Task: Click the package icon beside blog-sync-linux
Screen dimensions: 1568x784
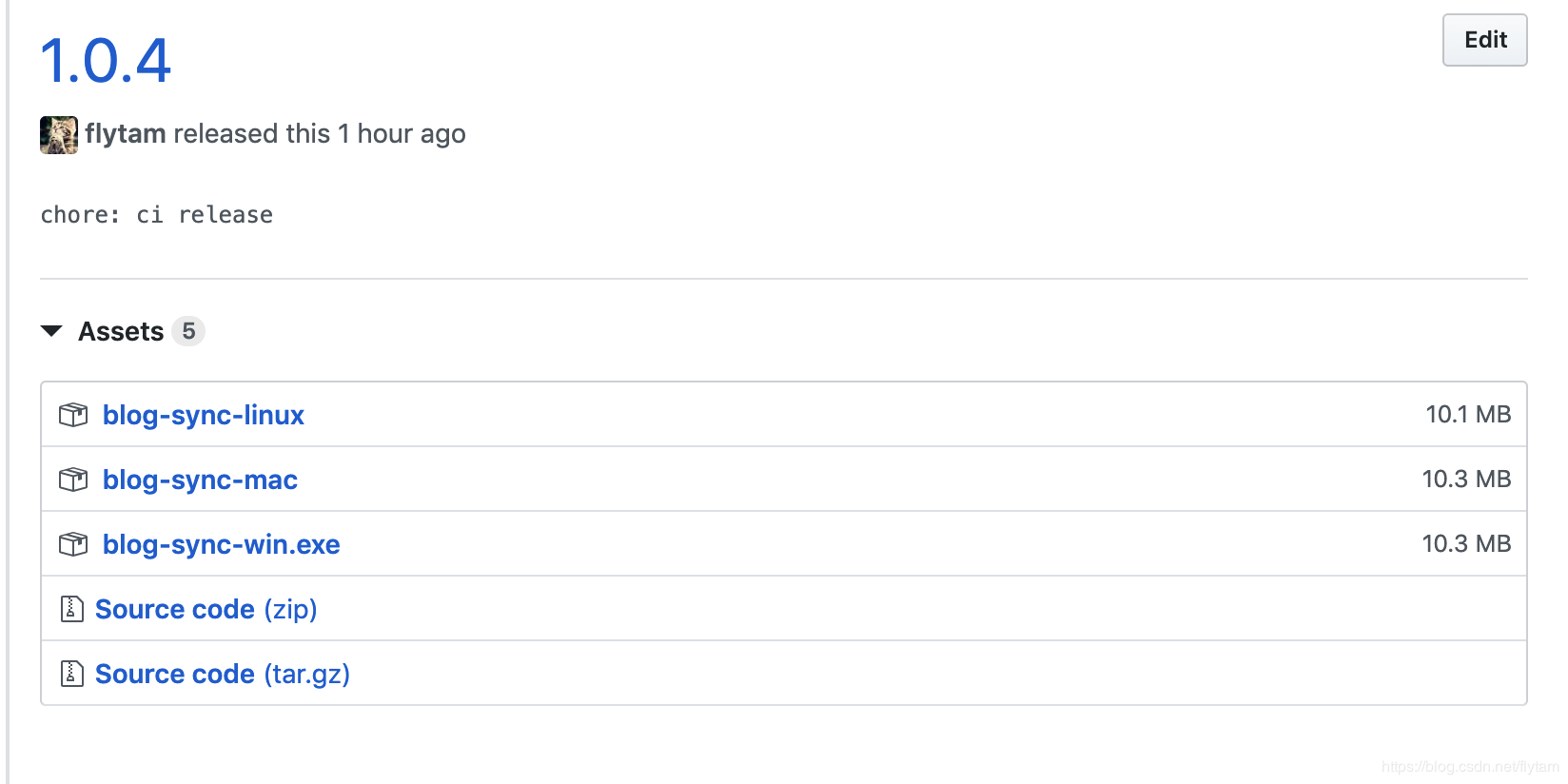Action: pyautogui.click(x=73, y=415)
